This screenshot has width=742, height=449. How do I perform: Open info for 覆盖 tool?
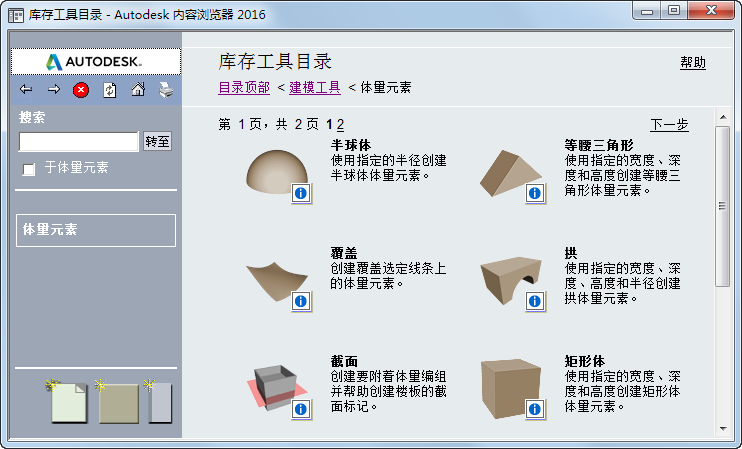click(301, 301)
